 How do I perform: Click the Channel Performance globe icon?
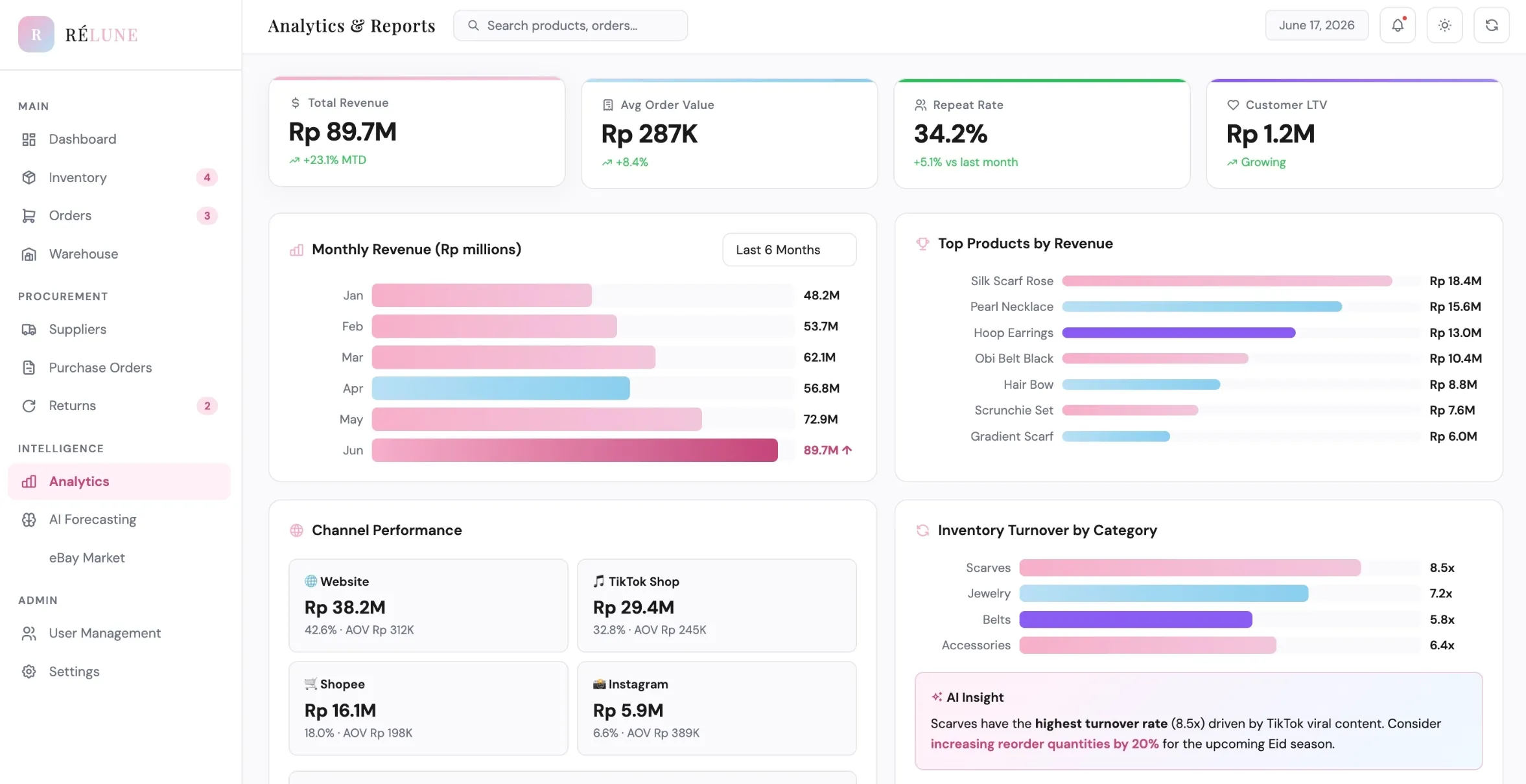[296, 531]
